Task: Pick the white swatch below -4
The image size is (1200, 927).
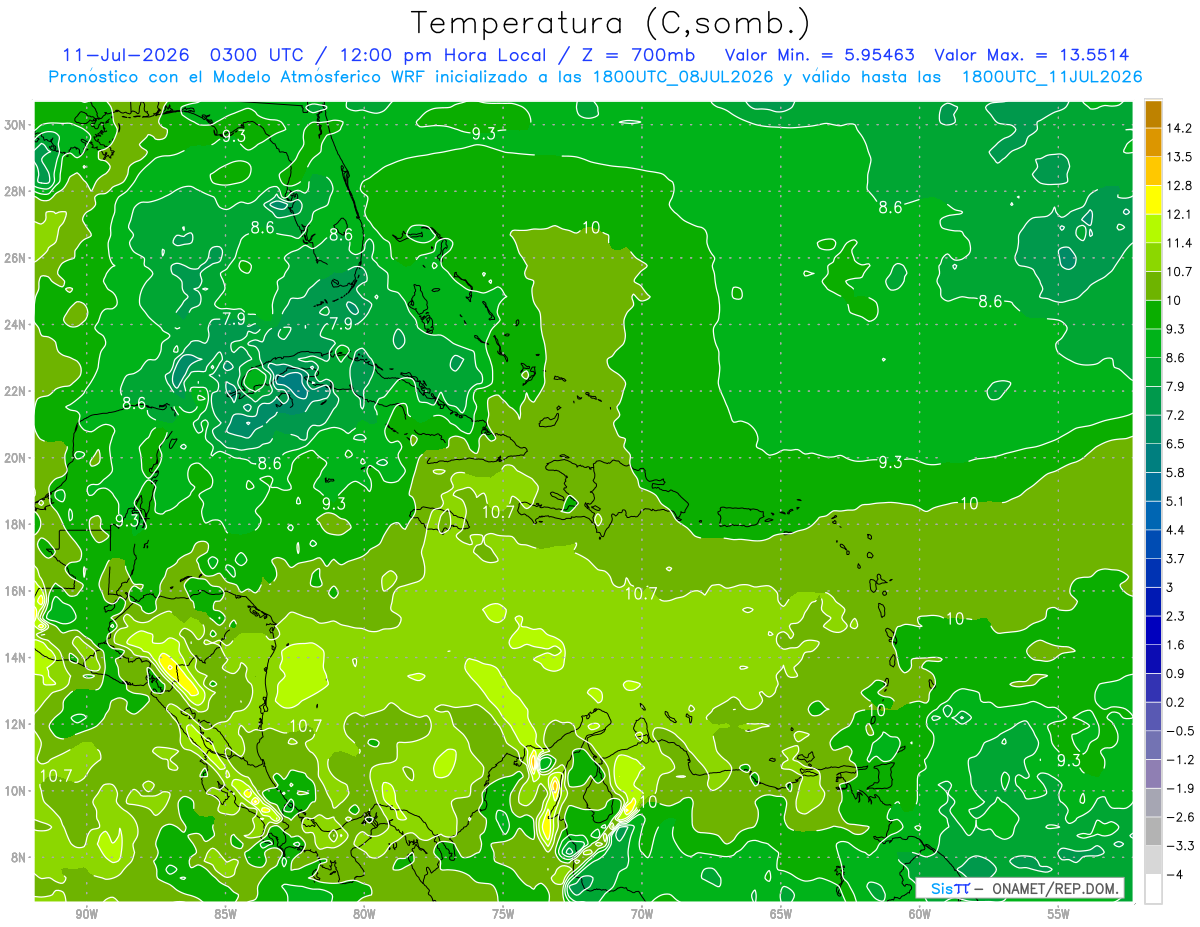Action: click(1152, 889)
